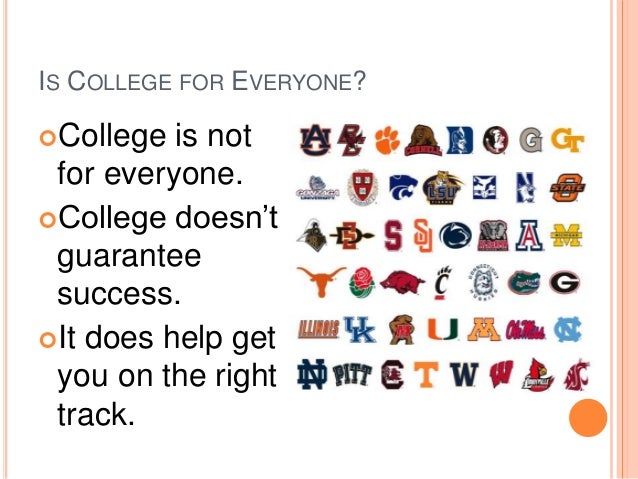
Task: Click the Georgia Bulldogs black G logo
Action: tap(564, 282)
